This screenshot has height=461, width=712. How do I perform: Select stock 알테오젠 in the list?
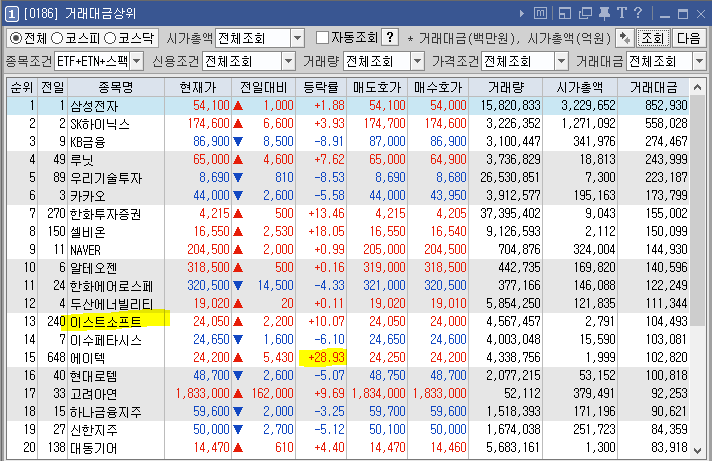[94, 268]
